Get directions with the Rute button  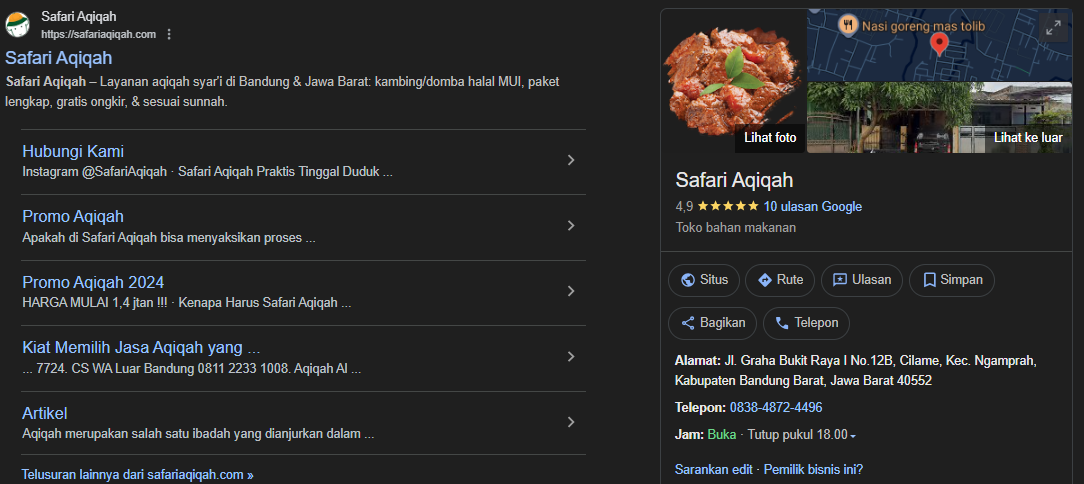[780, 280]
